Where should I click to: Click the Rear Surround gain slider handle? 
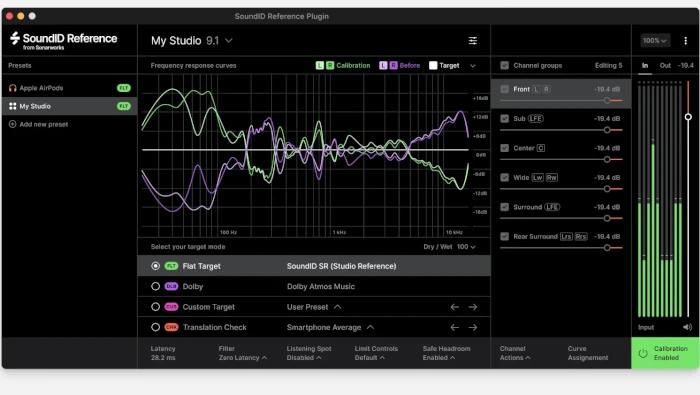[607, 248]
